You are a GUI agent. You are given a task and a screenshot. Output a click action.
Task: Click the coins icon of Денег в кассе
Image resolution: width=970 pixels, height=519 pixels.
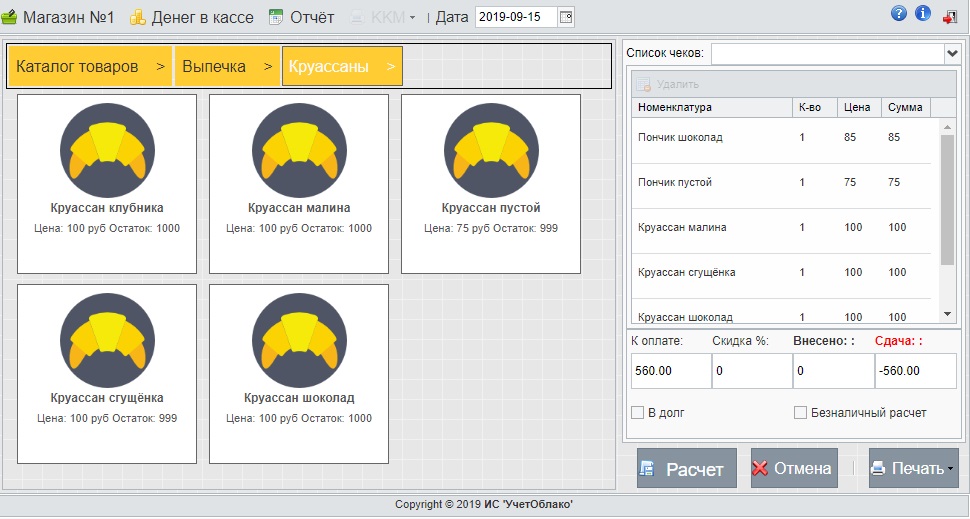pos(137,17)
